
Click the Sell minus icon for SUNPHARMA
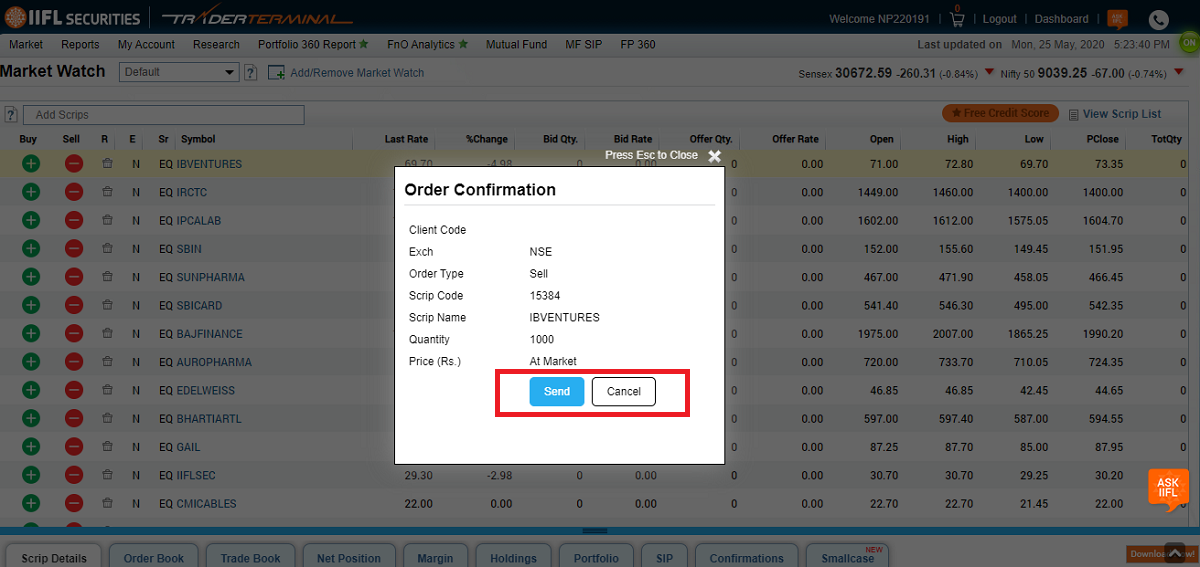(x=73, y=277)
